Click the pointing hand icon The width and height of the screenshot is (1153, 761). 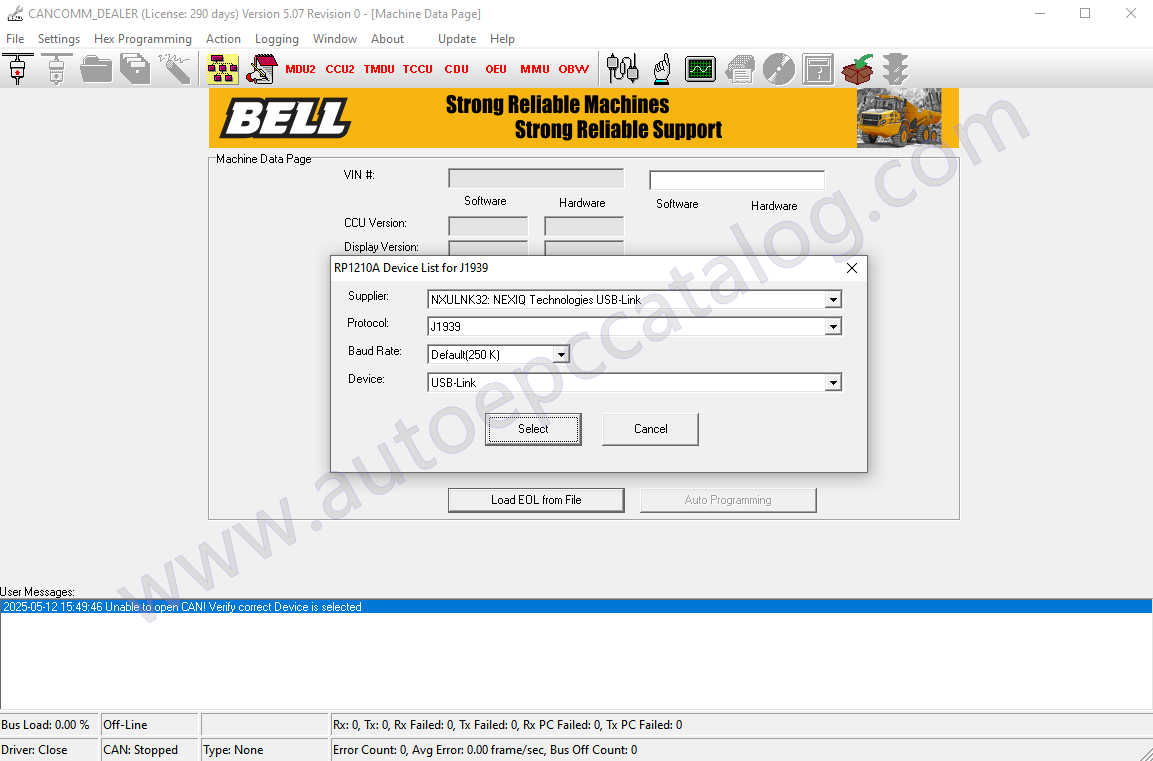(x=662, y=69)
